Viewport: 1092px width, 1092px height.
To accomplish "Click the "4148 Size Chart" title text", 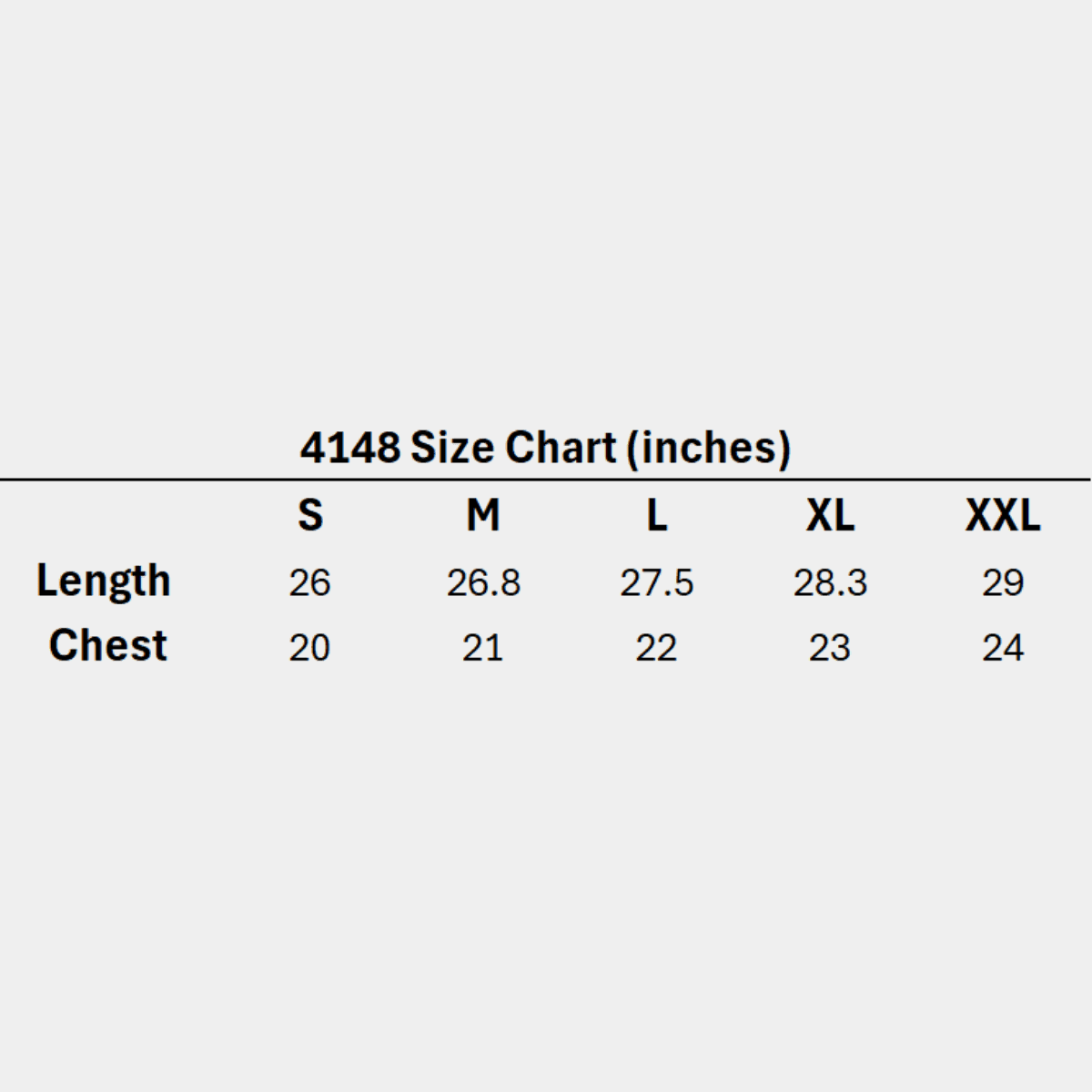I will pyautogui.click(x=459, y=448).
